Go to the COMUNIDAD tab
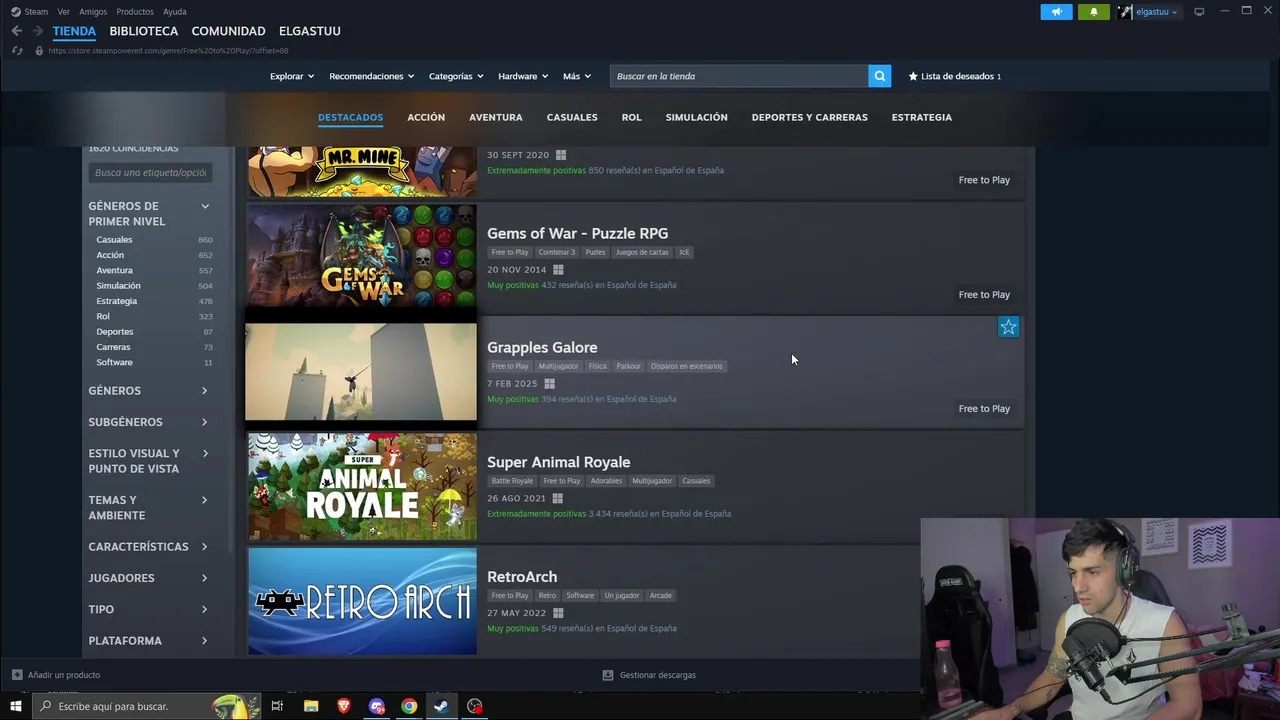 click(x=228, y=31)
